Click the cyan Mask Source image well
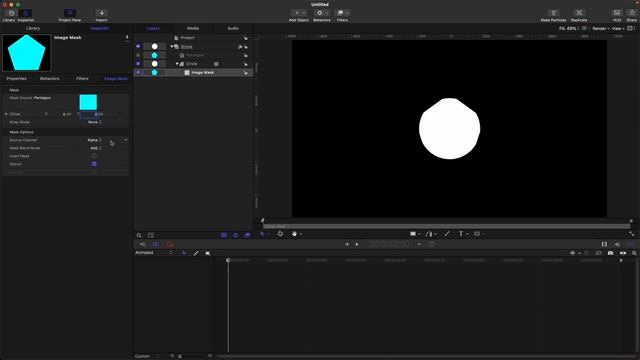The image size is (640, 360). click(x=88, y=102)
